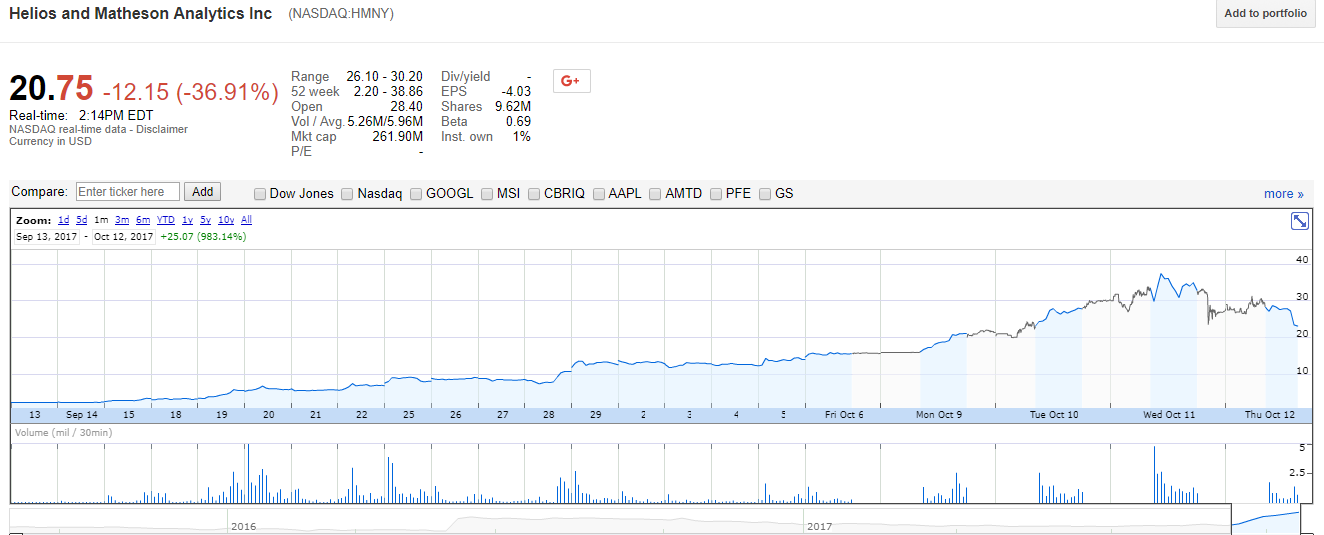The height and width of the screenshot is (535, 1324).
Task: Set chart zoom to 5d
Action: pos(82,220)
